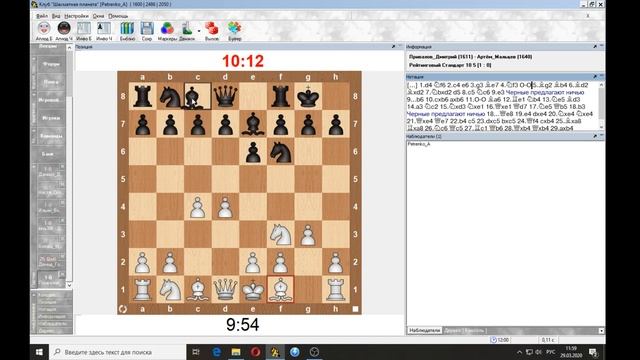Open the red Opera icon in taskbar
This screenshot has width=640, height=360.
click(x=256, y=352)
